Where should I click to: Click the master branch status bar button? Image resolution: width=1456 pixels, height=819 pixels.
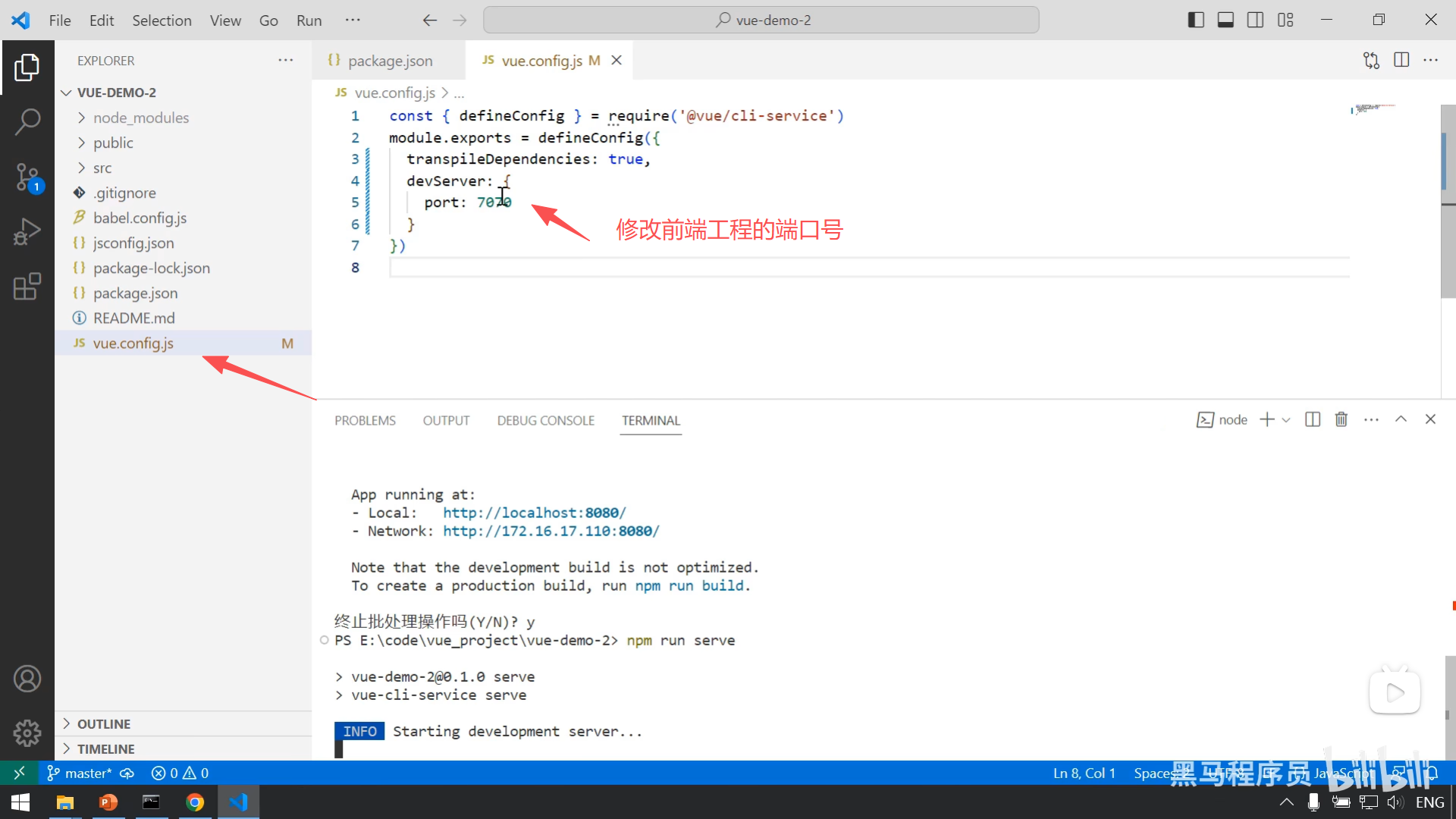pos(80,773)
